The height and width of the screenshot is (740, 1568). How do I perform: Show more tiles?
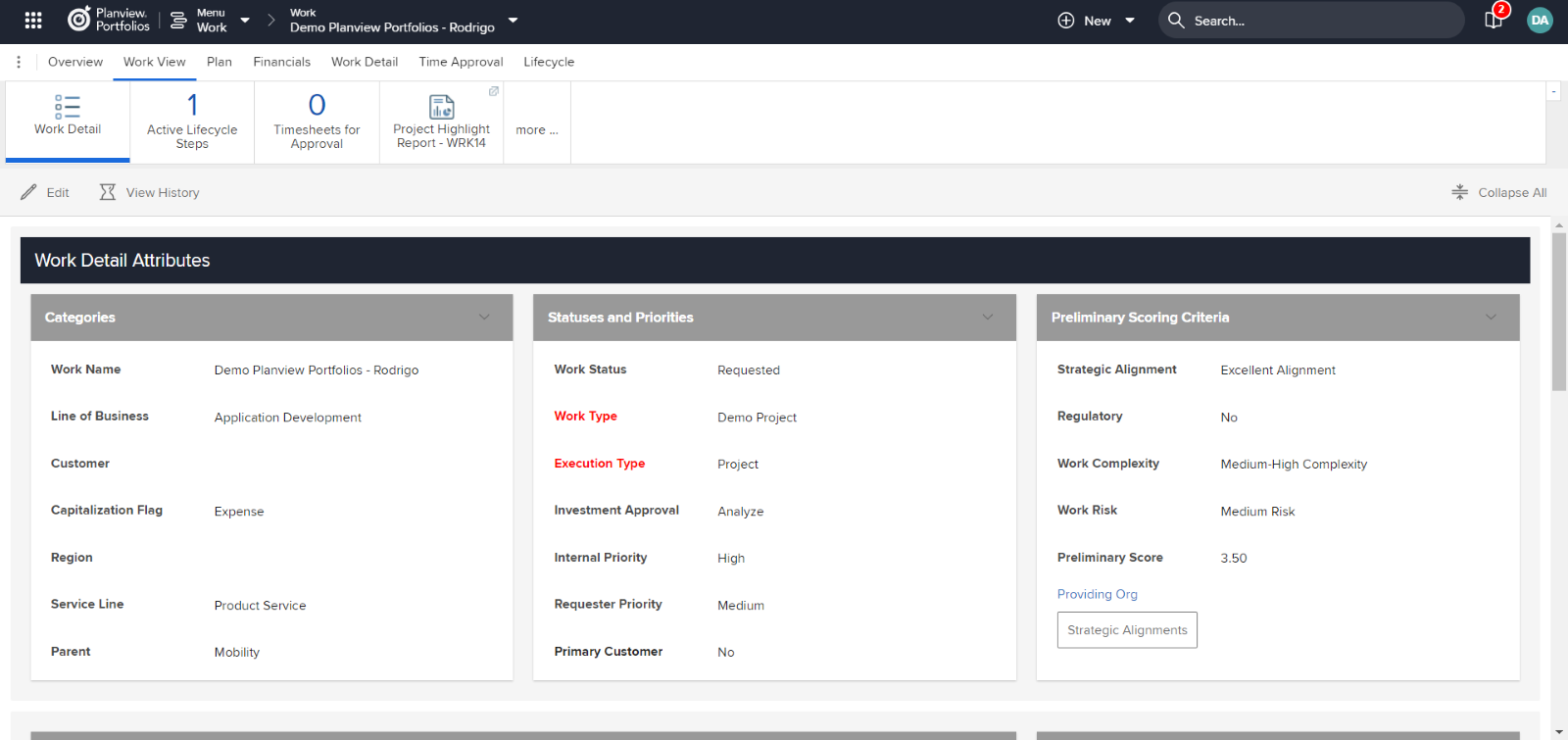pos(537,130)
